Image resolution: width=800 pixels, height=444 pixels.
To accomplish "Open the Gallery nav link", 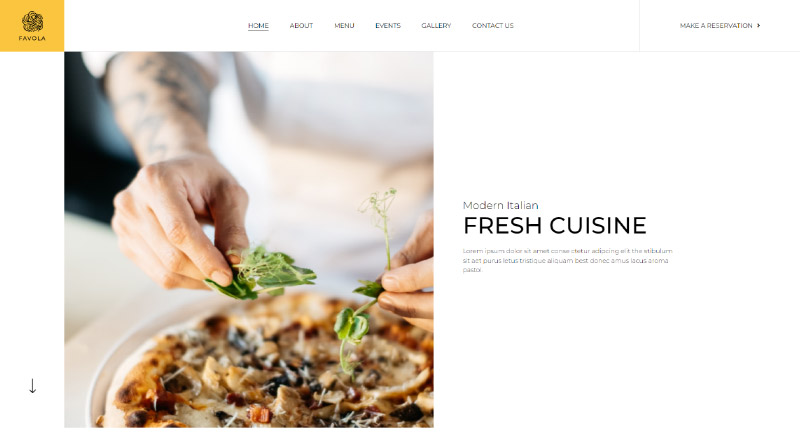I will [x=436, y=26].
